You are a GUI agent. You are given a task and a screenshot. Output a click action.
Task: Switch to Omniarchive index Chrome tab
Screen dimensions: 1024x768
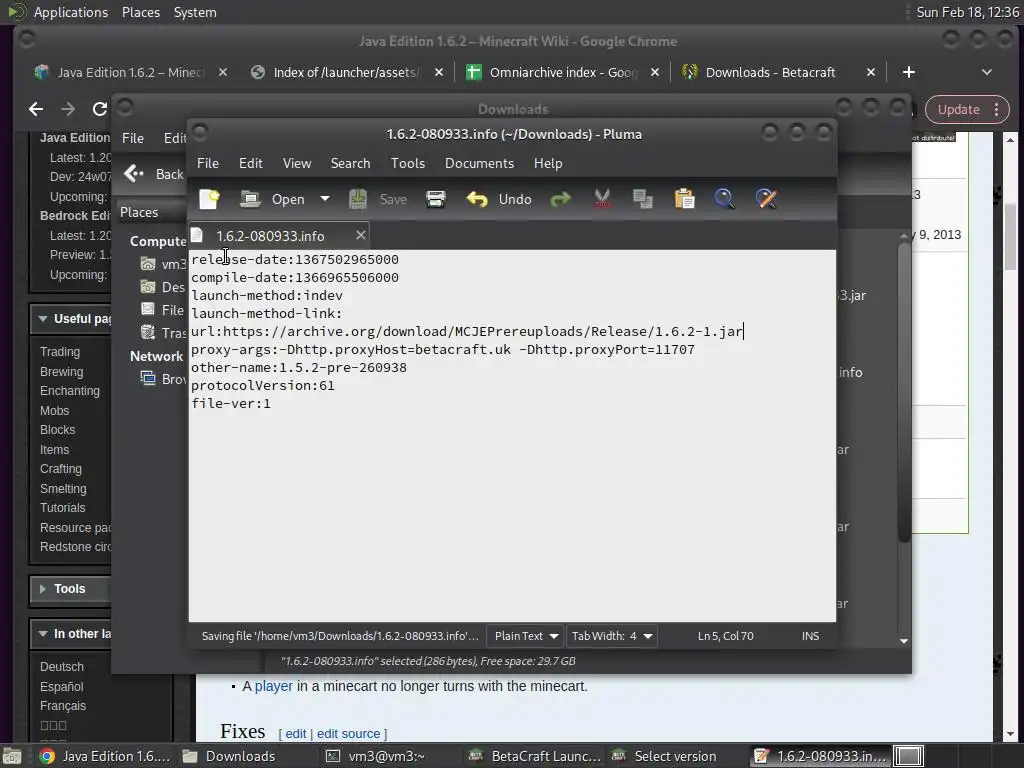point(562,72)
